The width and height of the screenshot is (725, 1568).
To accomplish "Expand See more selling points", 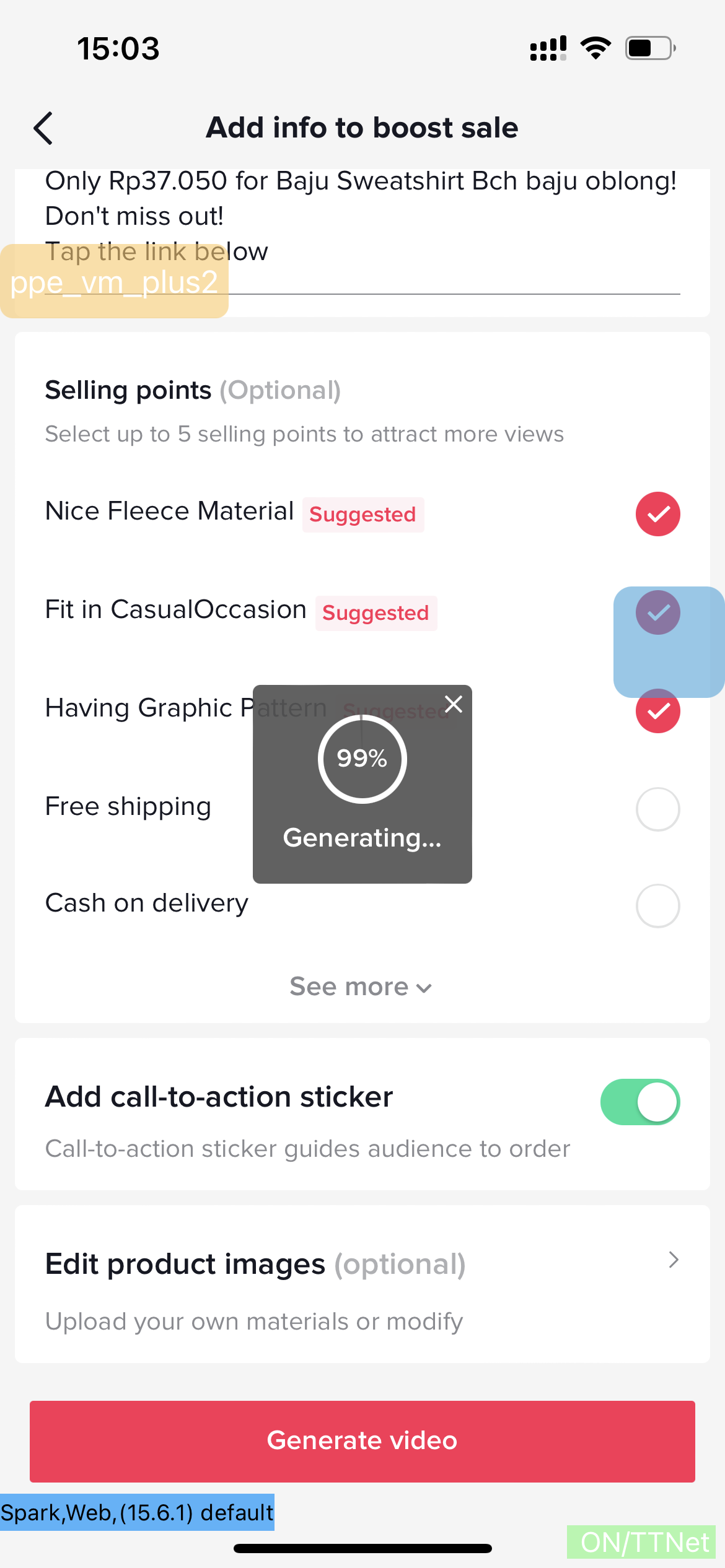I will point(361,987).
